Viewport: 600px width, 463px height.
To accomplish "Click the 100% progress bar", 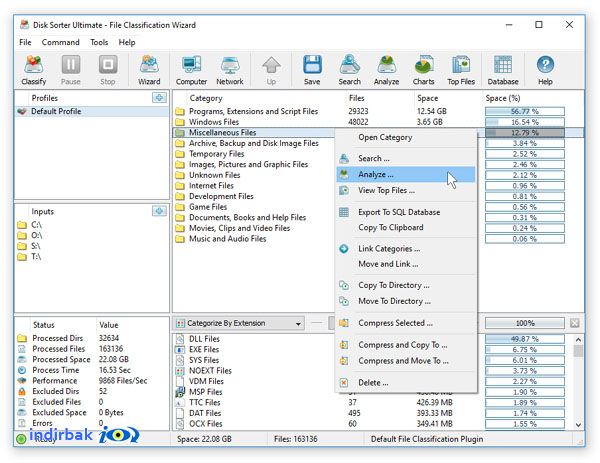I will click(525, 323).
